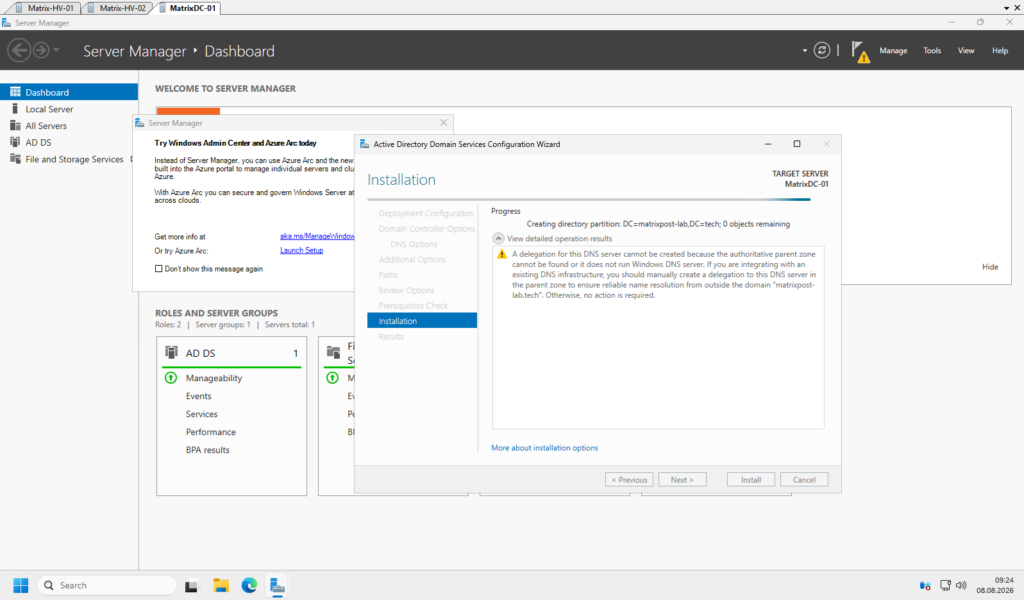This screenshot has width=1024, height=600.
Task: Open the Tools menu
Action: pos(932,50)
